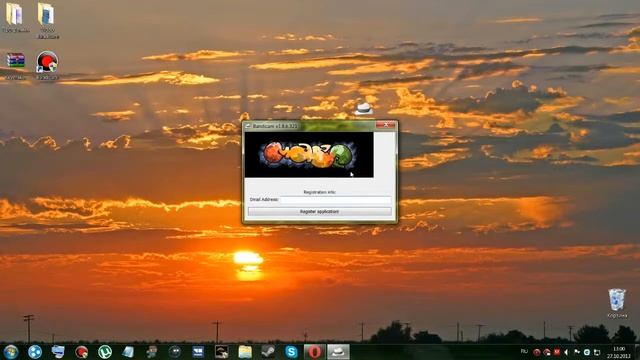The width and height of the screenshot is (640, 360).
Task: Open the computer monitor icon in taskbar
Action: (58, 351)
